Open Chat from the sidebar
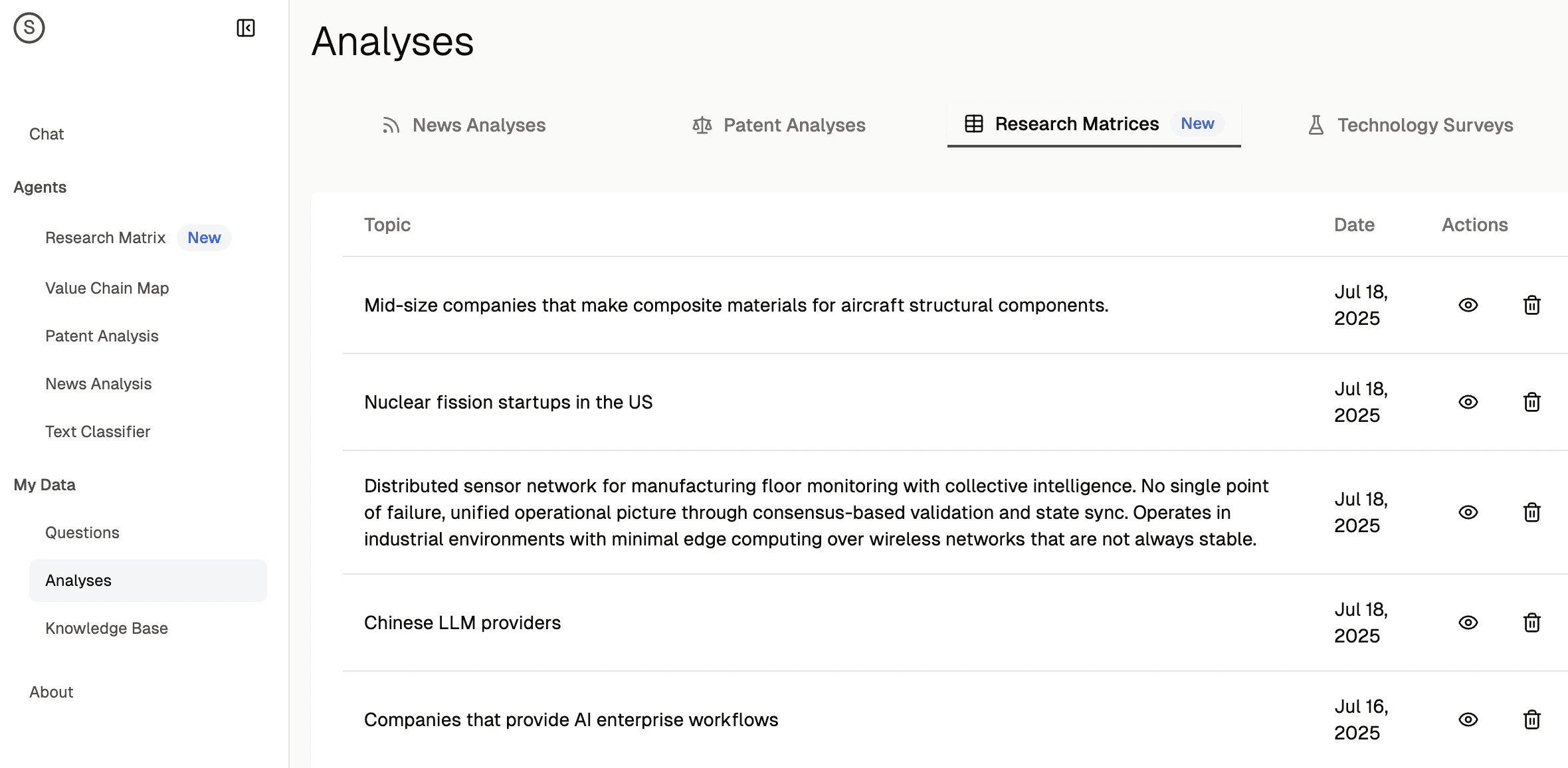The width and height of the screenshot is (1568, 768). coord(47,134)
